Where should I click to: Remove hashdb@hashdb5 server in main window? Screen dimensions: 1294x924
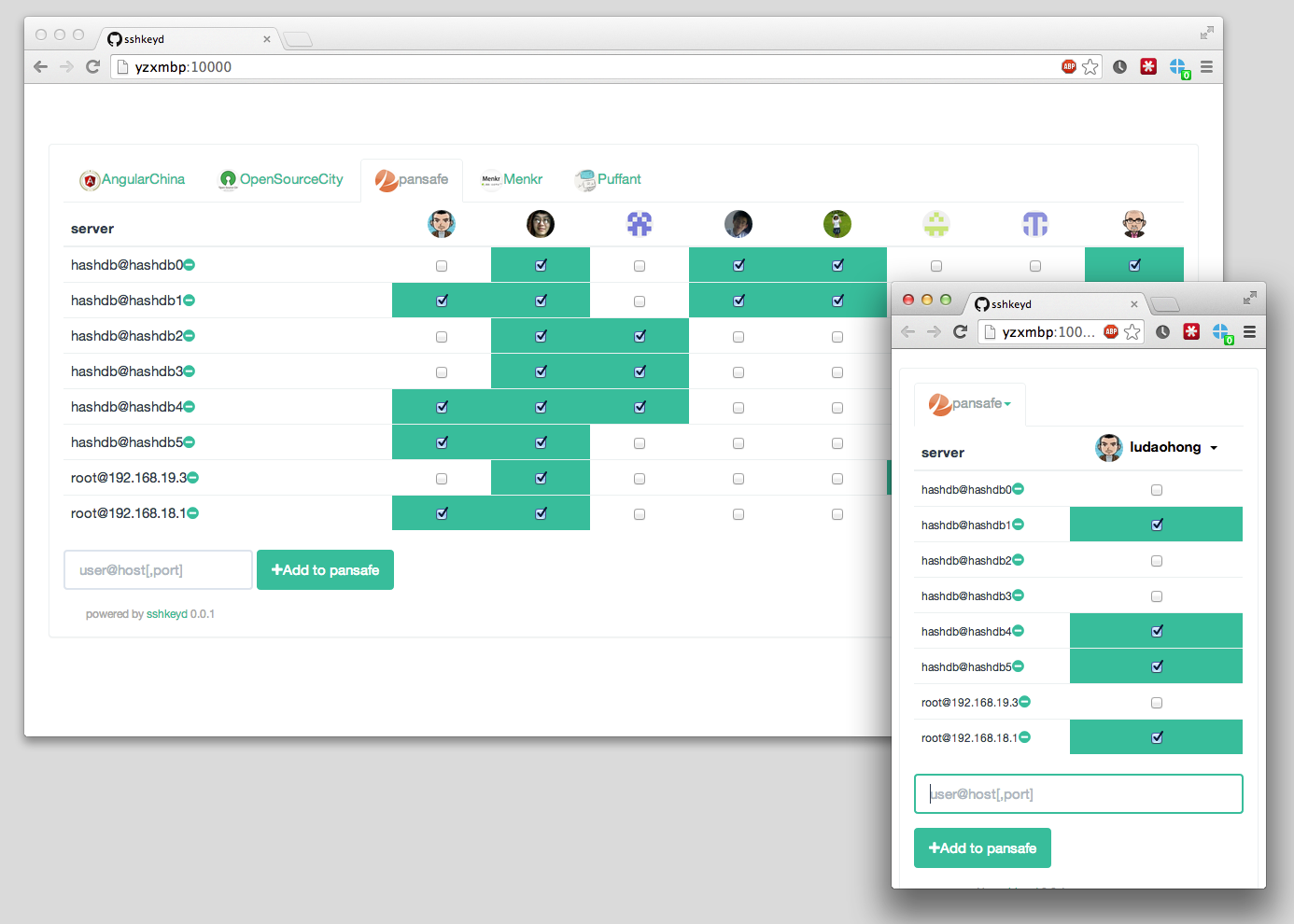tap(190, 442)
